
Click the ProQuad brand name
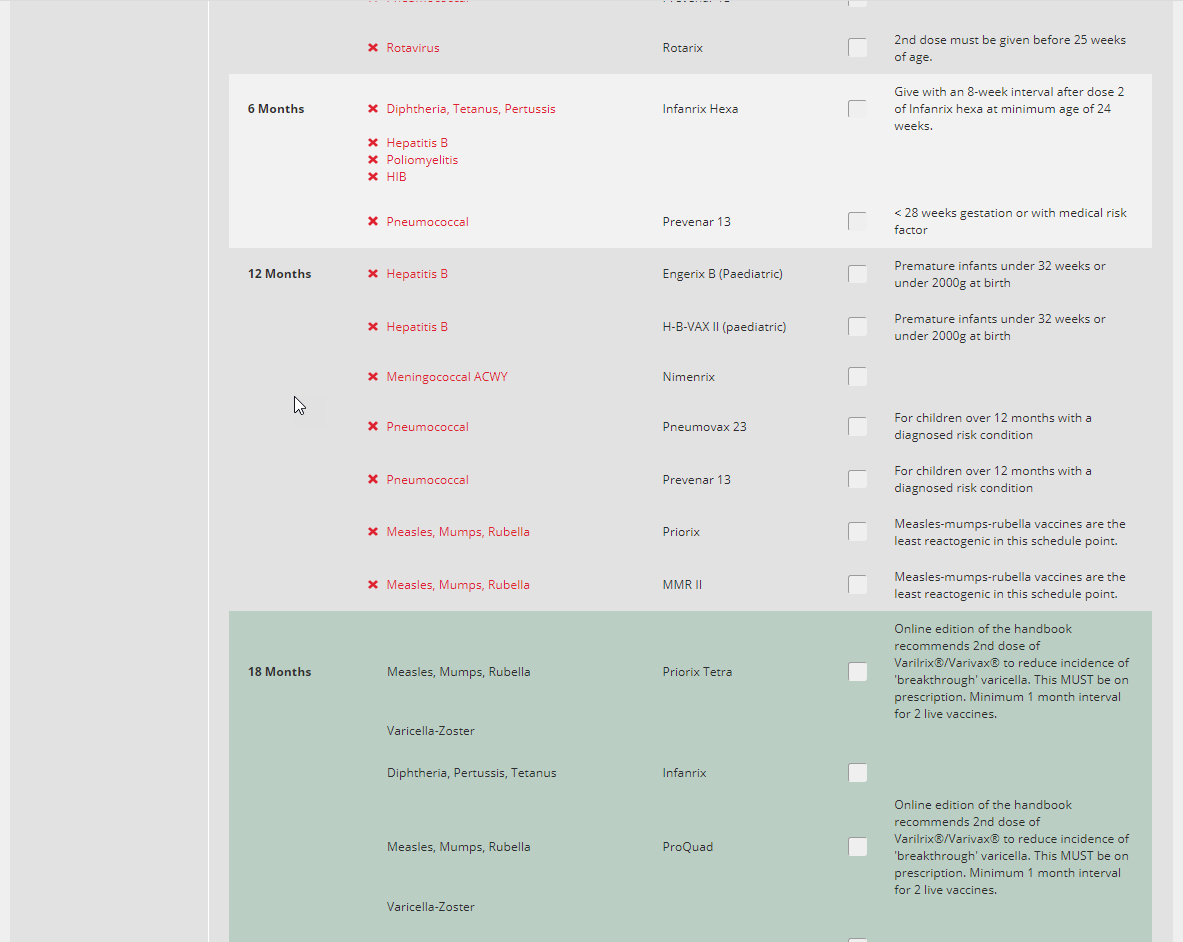click(x=687, y=847)
